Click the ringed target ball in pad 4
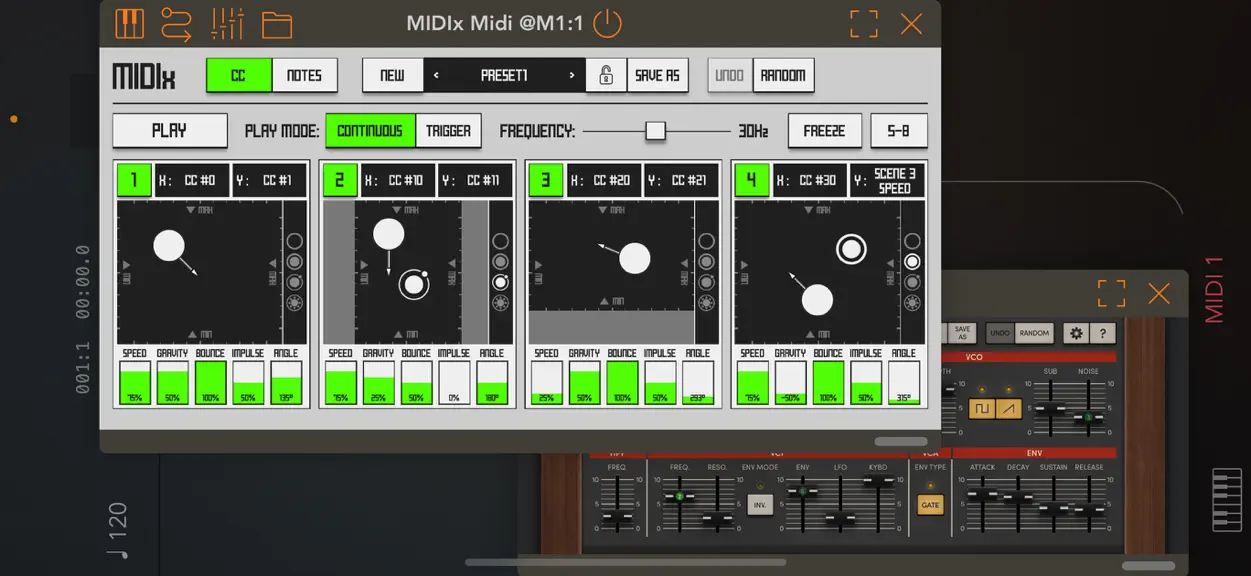 (x=851, y=248)
